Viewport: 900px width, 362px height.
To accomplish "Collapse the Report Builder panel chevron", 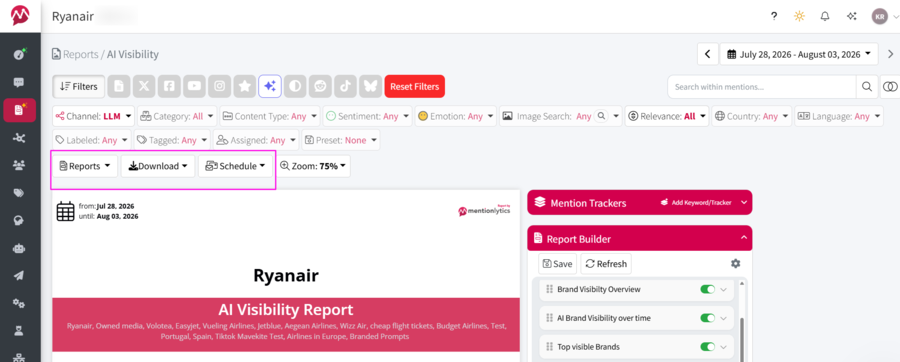I will tap(744, 237).
